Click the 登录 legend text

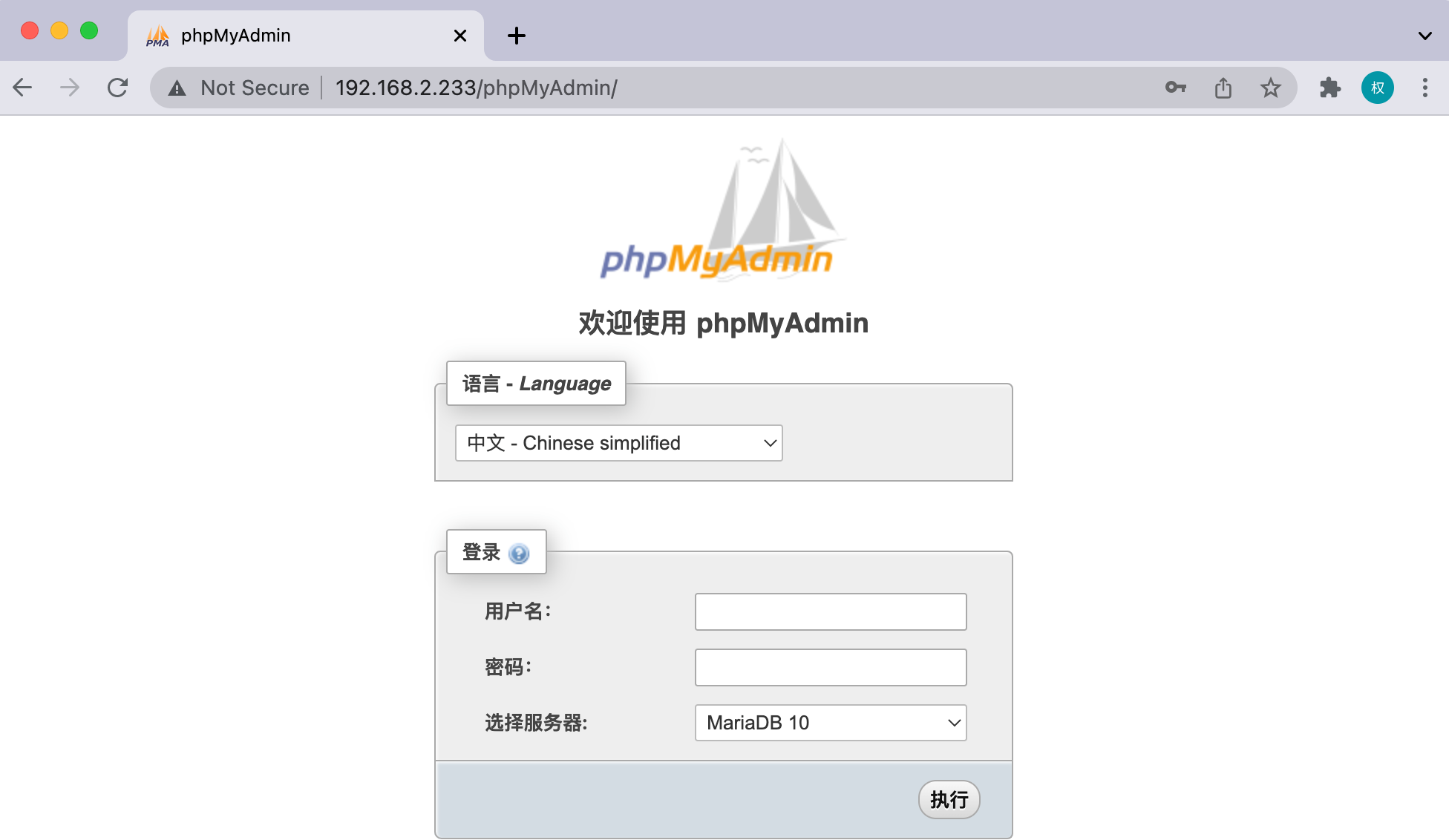pyautogui.click(x=481, y=552)
